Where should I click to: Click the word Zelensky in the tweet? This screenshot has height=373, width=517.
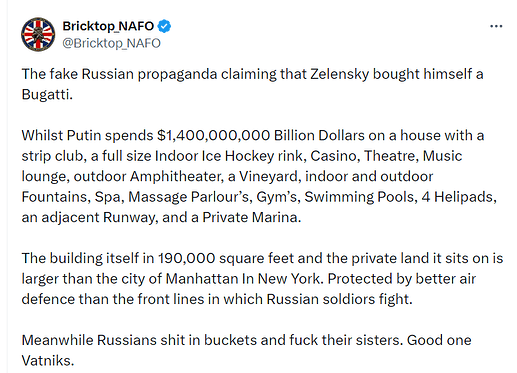pos(339,74)
